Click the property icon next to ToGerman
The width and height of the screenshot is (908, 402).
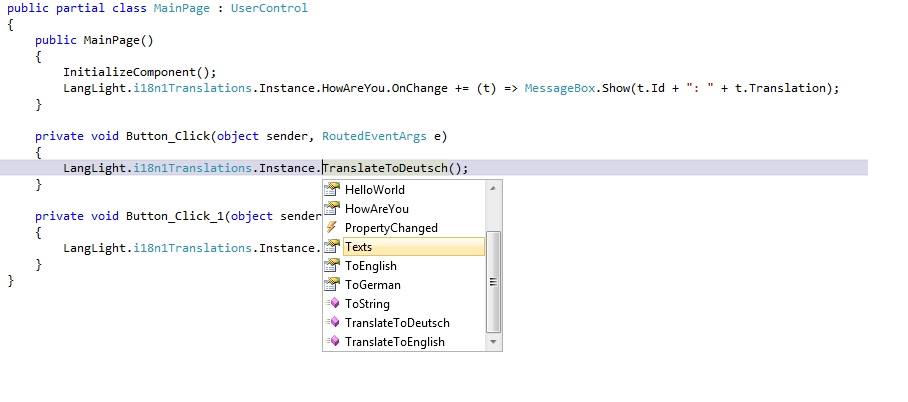coord(333,285)
